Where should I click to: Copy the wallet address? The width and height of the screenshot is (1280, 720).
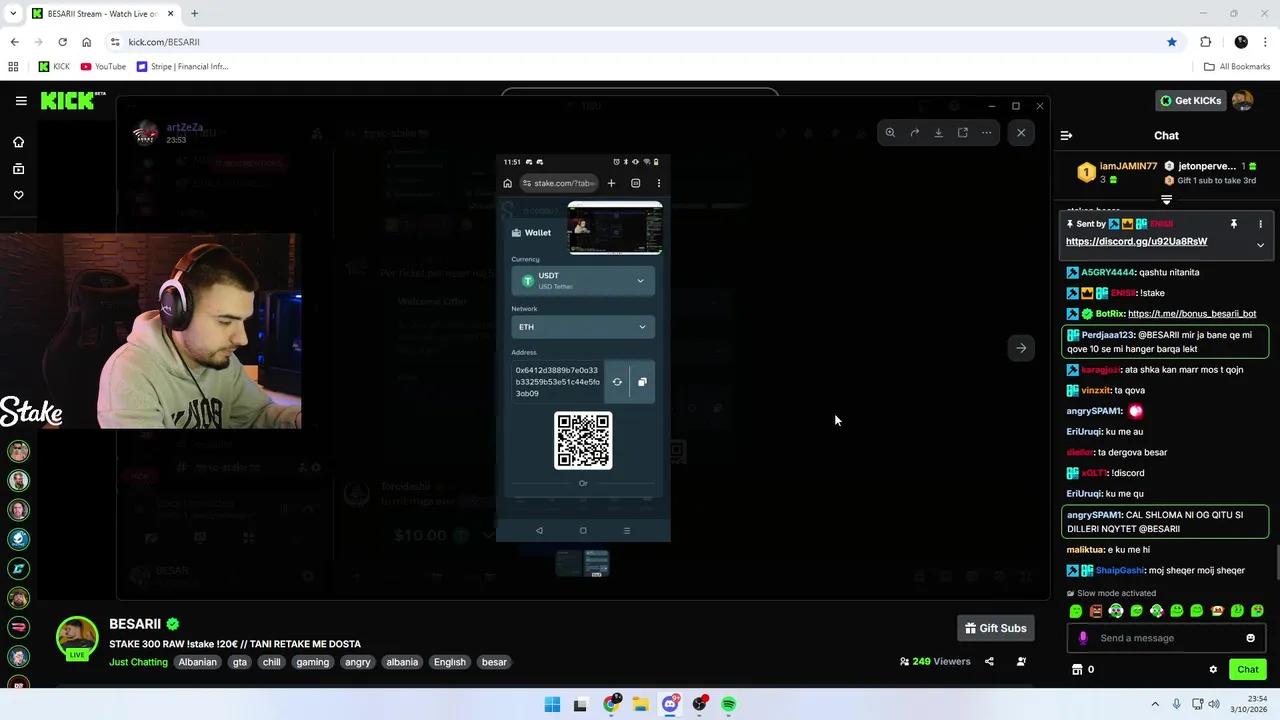click(642, 382)
